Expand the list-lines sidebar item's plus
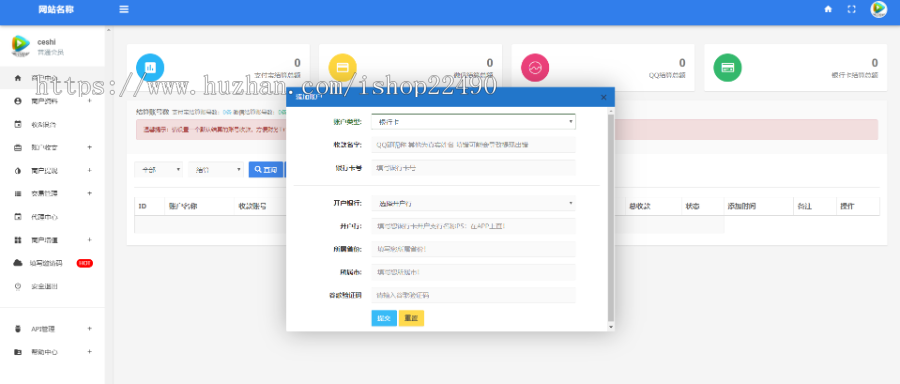 [90, 193]
